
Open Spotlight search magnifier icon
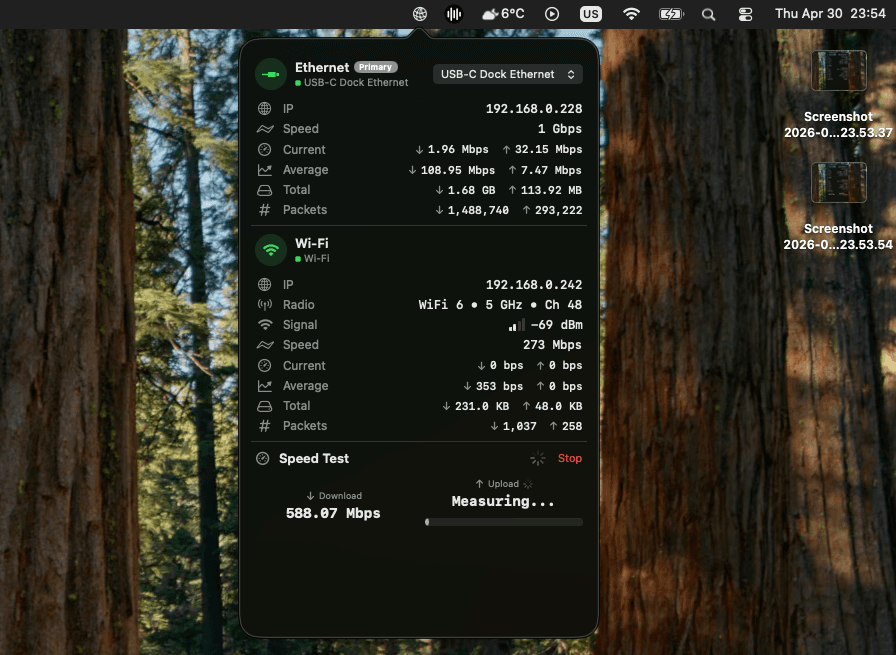(709, 14)
